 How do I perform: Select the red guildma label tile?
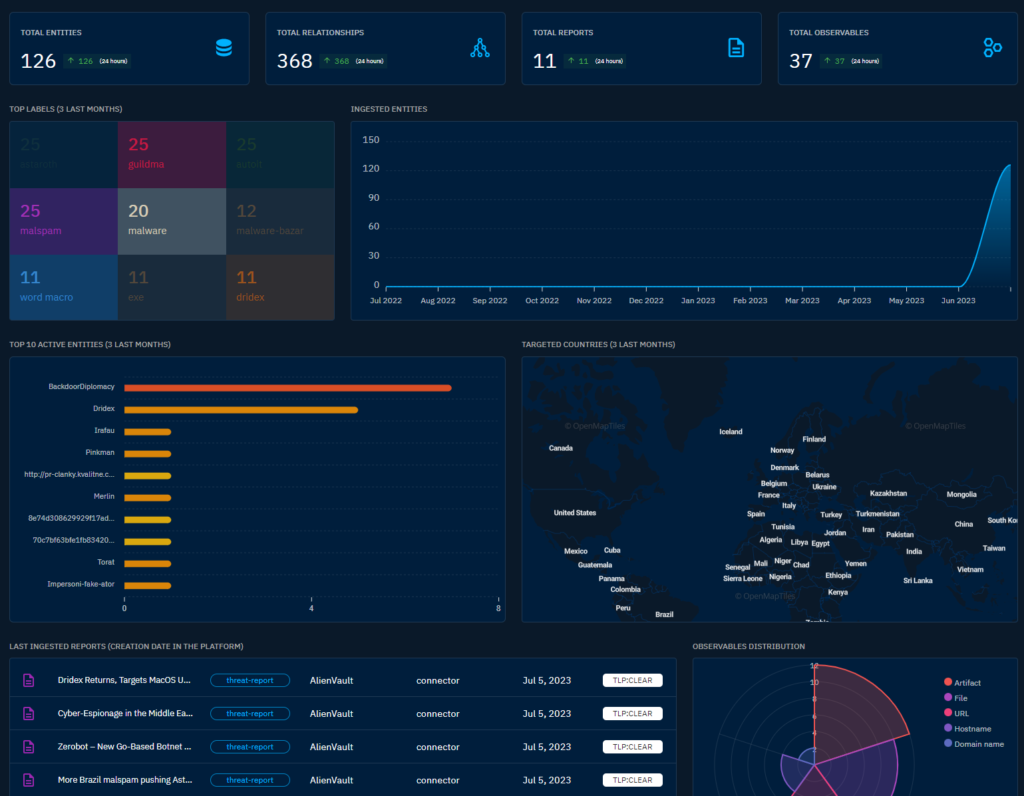172,154
